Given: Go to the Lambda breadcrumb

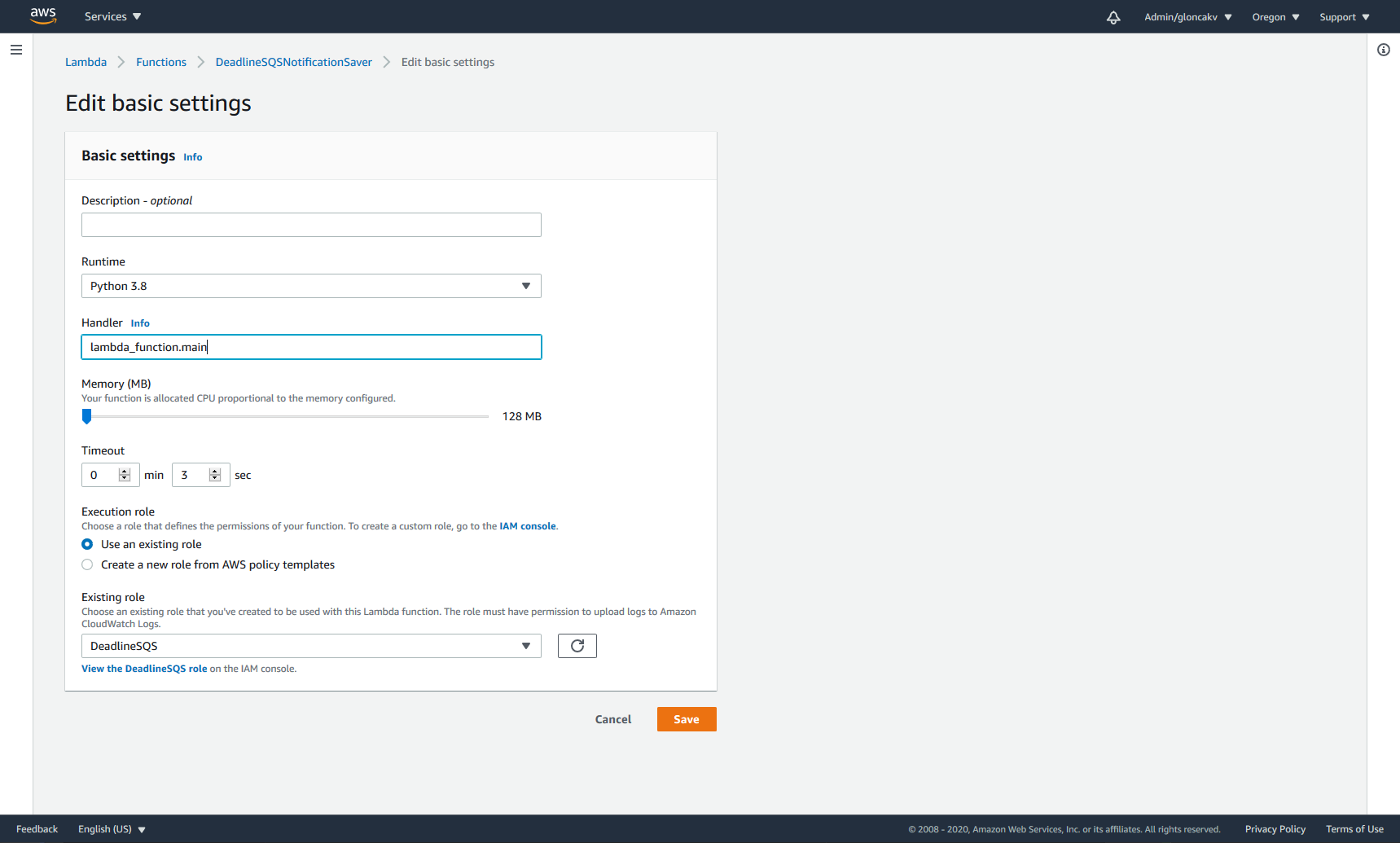Looking at the screenshot, I should [86, 62].
